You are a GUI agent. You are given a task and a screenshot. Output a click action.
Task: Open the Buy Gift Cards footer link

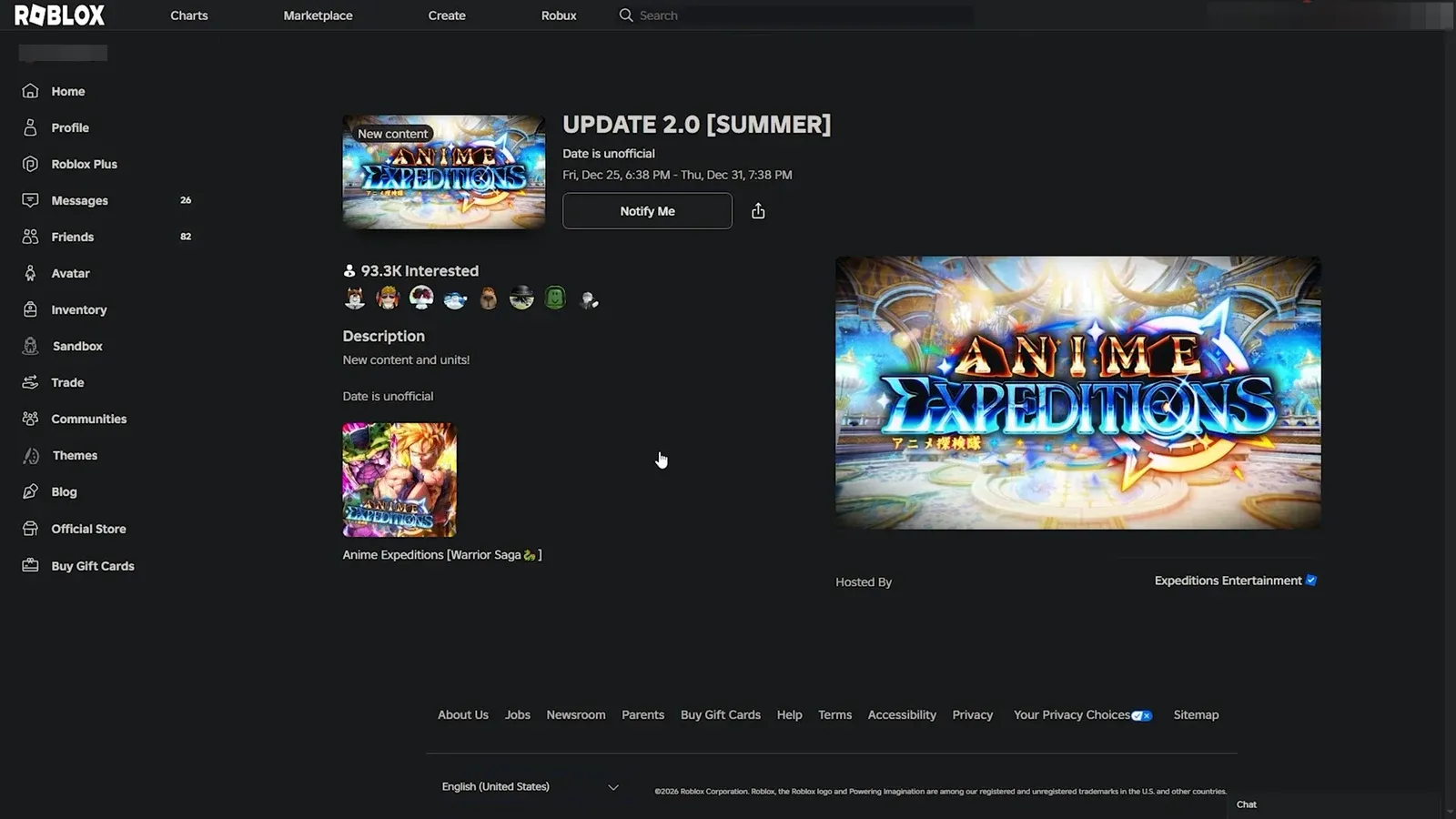(721, 715)
